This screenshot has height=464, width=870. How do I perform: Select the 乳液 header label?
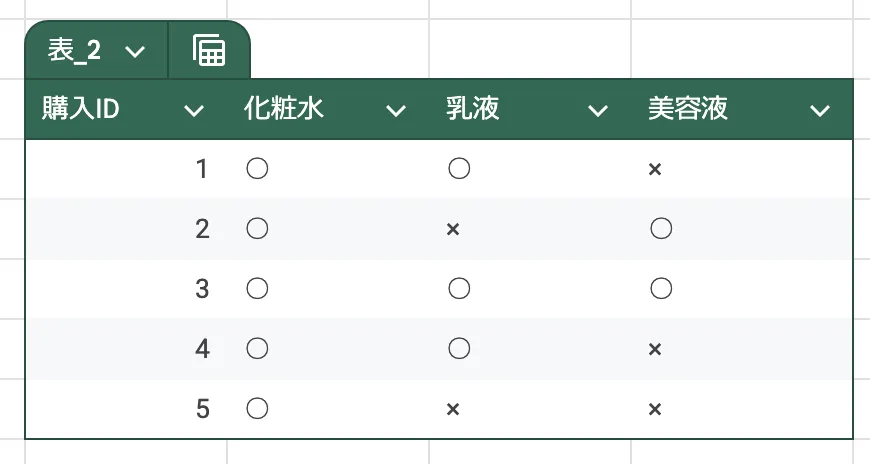473,108
